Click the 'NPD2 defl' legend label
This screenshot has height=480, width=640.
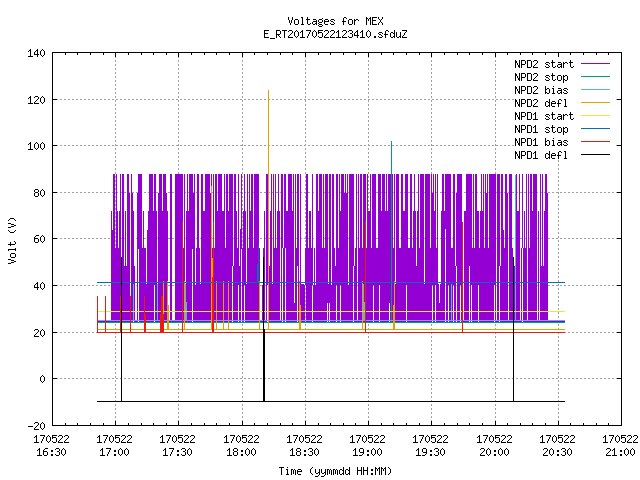(x=541, y=103)
